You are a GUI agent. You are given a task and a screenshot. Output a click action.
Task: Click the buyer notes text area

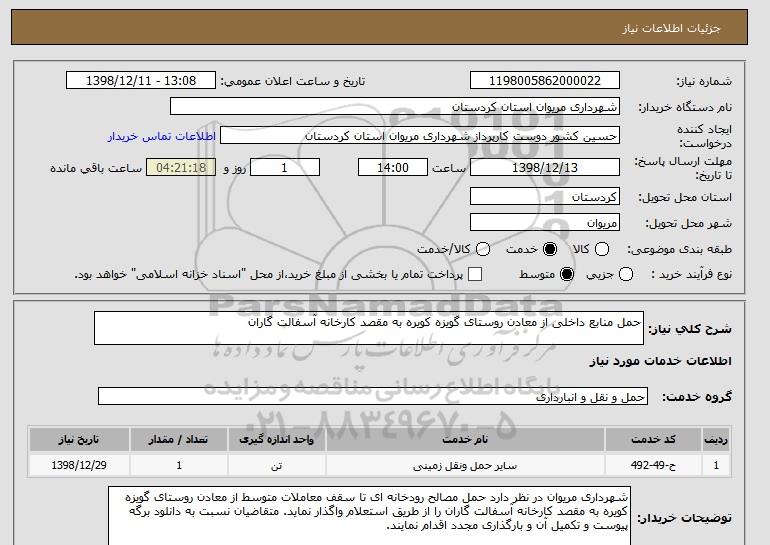coord(369,516)
